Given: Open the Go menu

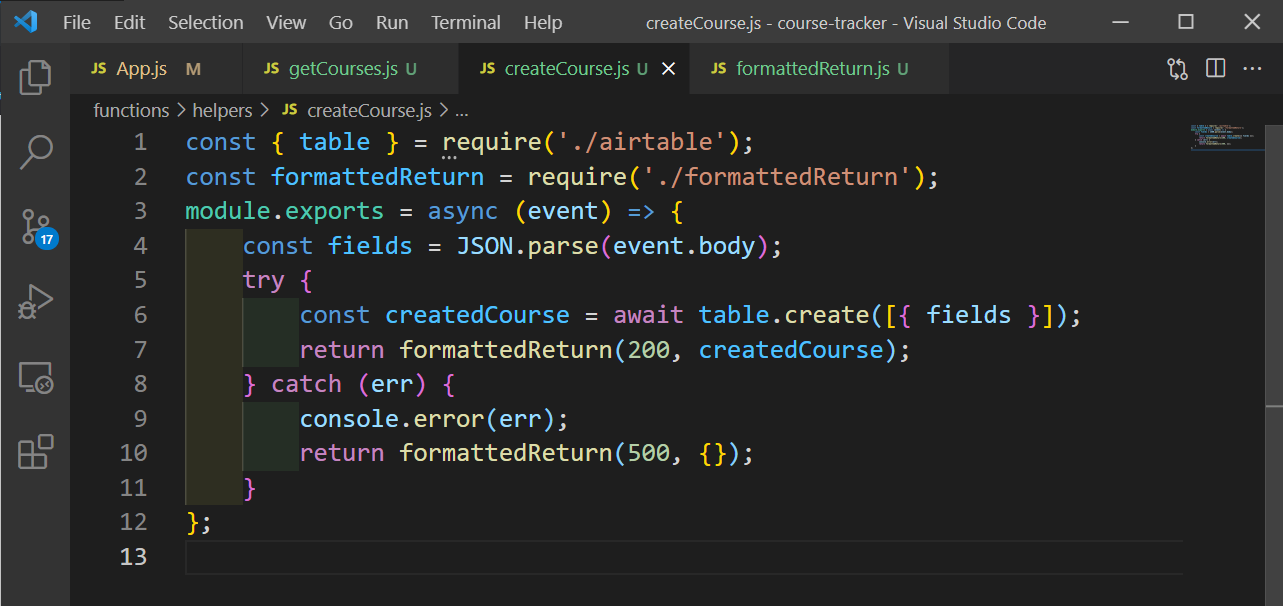Looking at the screenshot, I should [341, 22].
